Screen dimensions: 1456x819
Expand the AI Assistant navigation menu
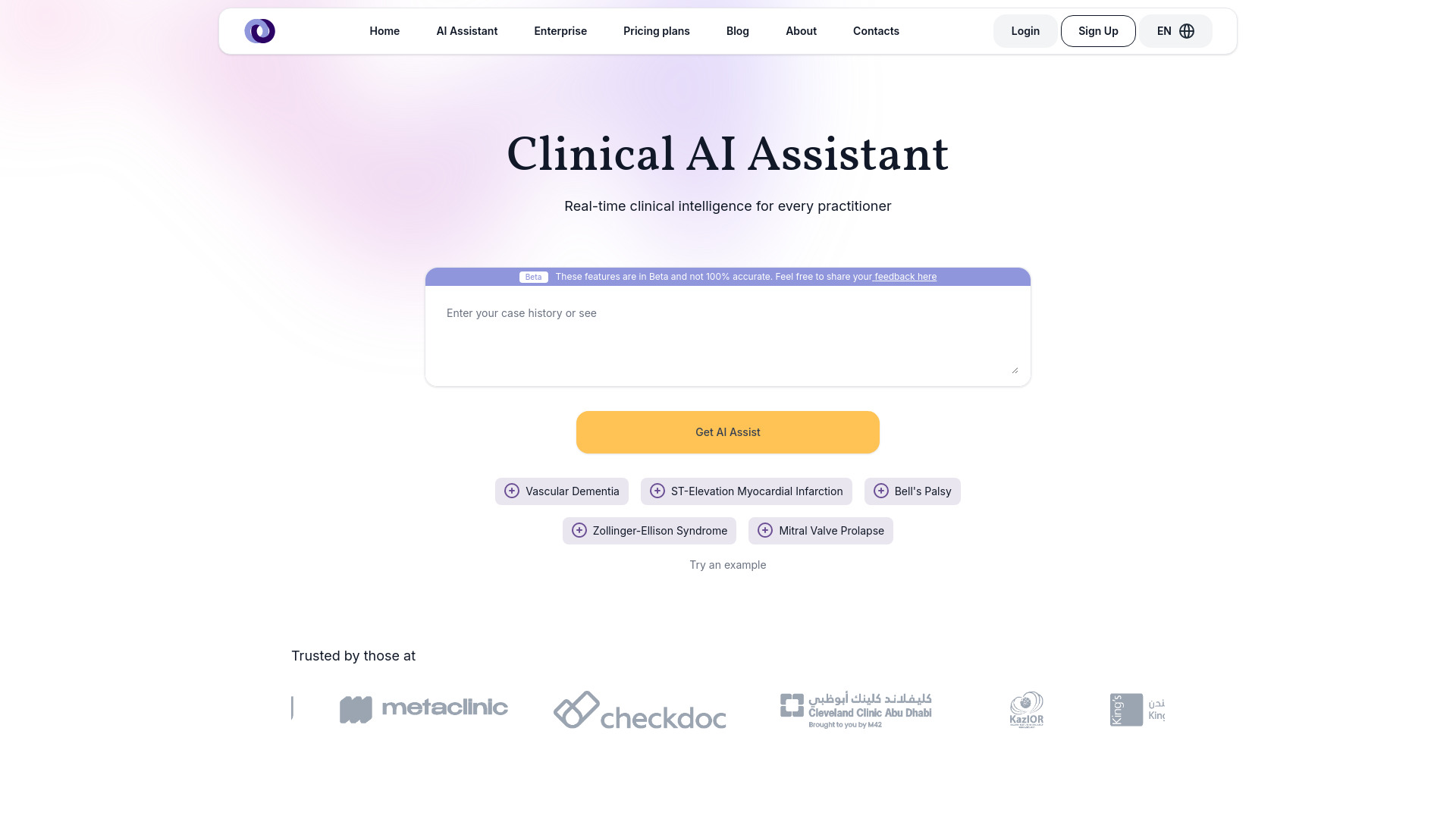(467, 31)
